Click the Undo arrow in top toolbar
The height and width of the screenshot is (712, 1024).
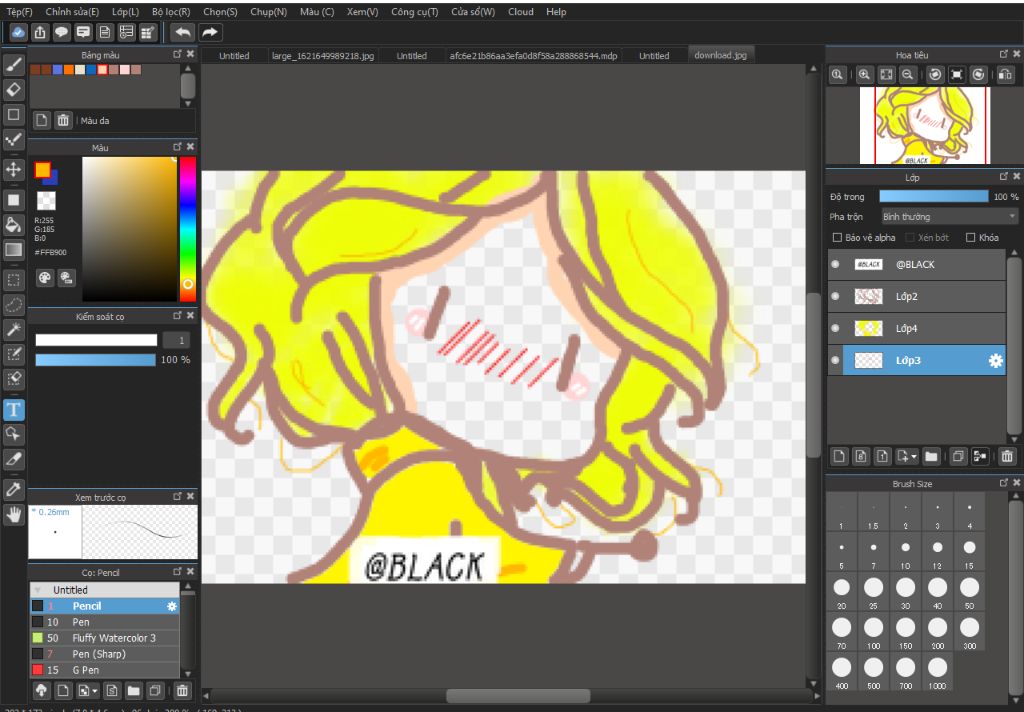[x=183, y=32]
